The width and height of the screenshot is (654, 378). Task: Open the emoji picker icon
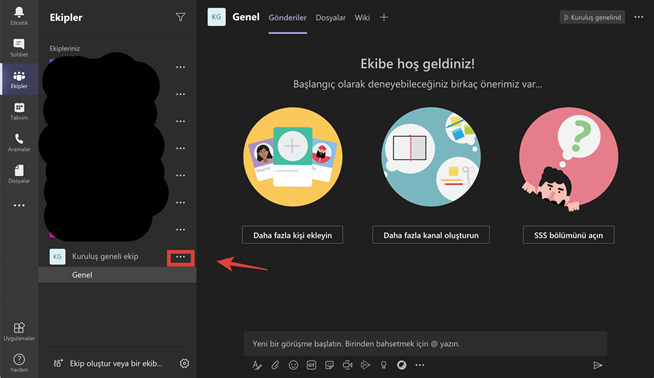[293, 365]
